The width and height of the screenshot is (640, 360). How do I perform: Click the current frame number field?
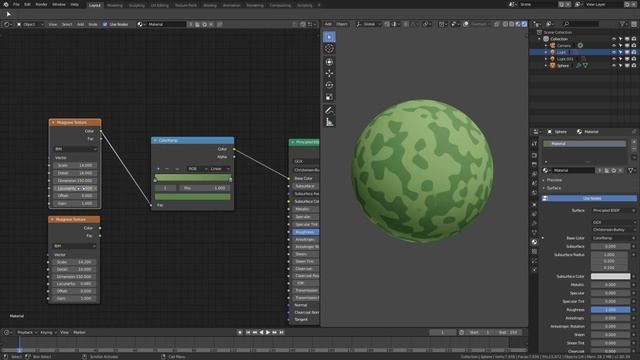coord(442,332)
